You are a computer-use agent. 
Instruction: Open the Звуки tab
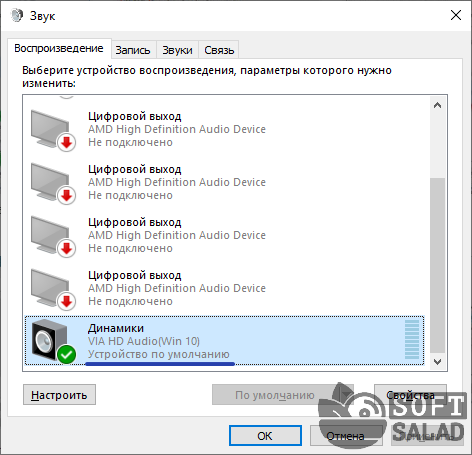[x=177, y=50]
